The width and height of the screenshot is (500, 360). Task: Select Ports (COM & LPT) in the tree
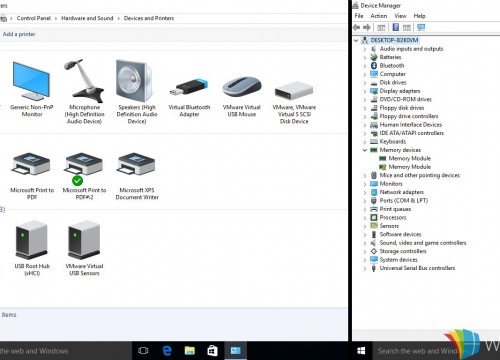404,201
